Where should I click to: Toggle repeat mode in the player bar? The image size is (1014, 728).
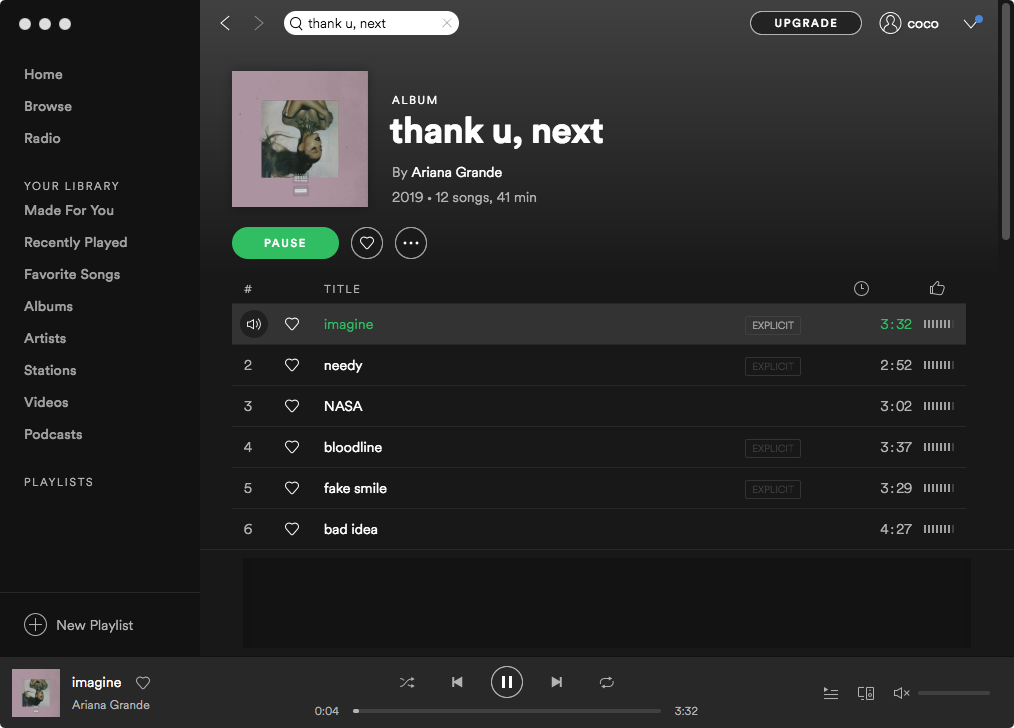coord(607,682)
